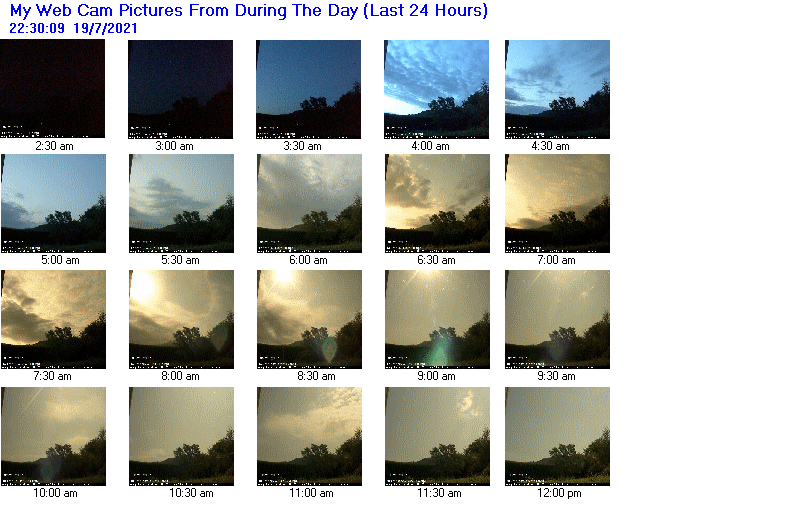Select the 5:30 am thumbnail image
The width and height of the screenshot is (799, 516).
coord(181,203)
